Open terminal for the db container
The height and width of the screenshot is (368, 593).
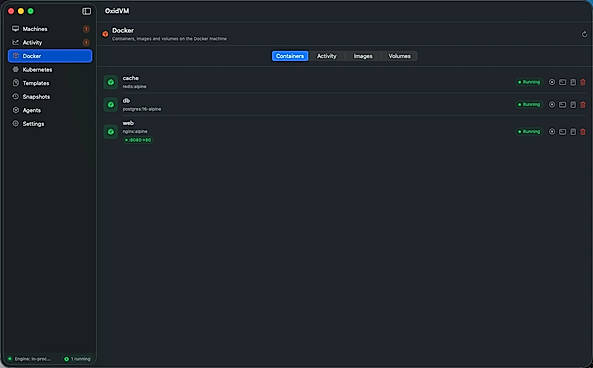pos(562,104)
